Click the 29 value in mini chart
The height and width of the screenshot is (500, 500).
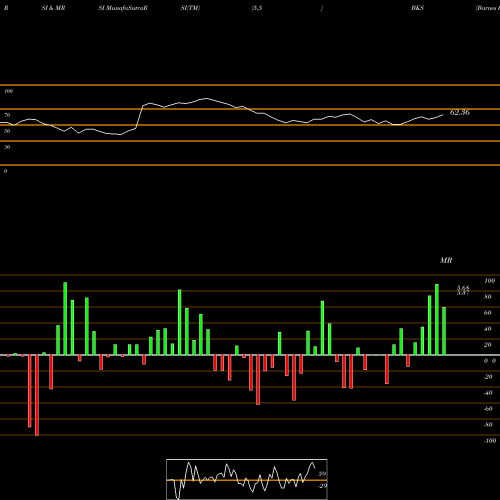pyautogui.click(x=323, y=486)
